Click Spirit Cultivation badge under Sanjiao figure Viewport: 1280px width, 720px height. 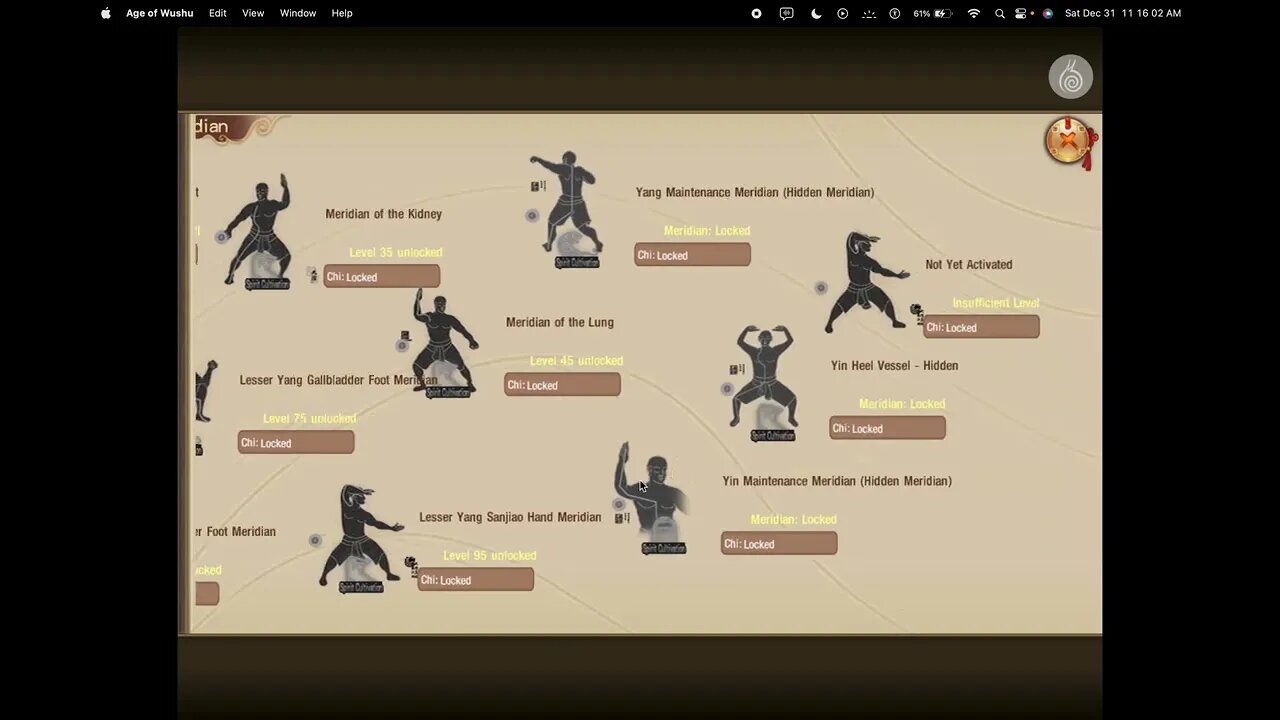[361, 587]
